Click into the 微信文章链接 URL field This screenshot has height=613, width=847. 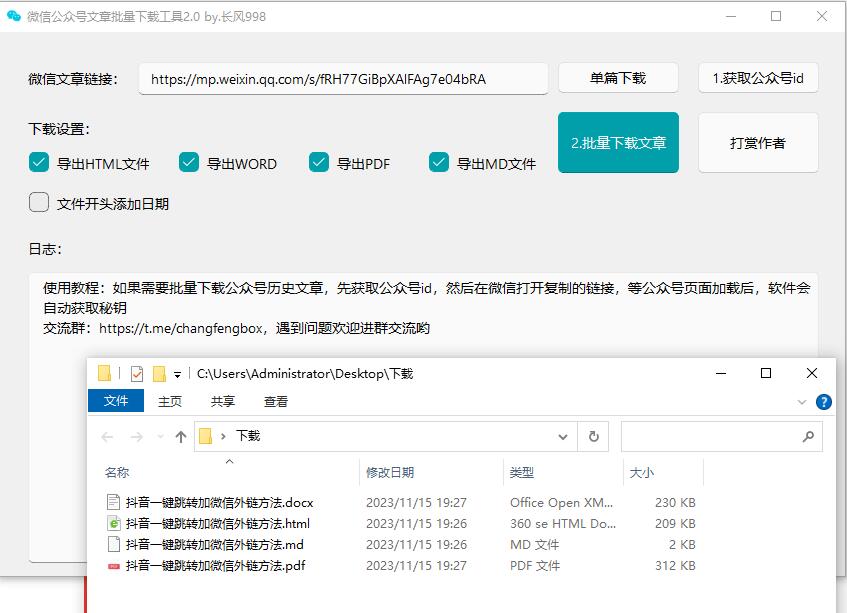tap(343, 79)
